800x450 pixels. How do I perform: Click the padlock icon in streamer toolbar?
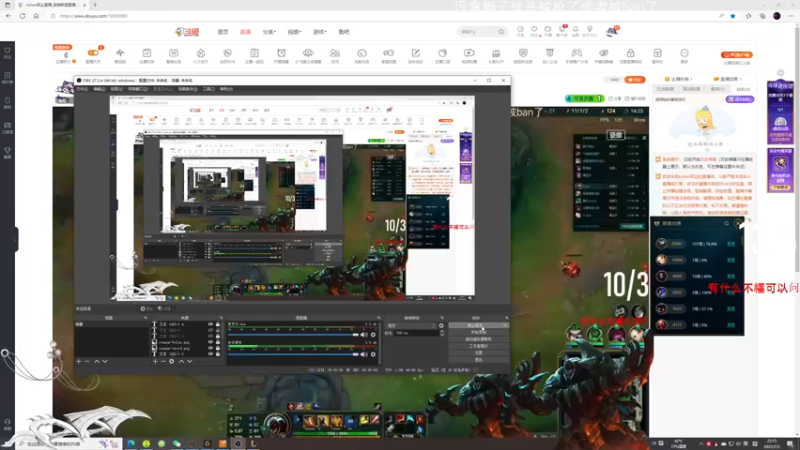tap(631, 53)
